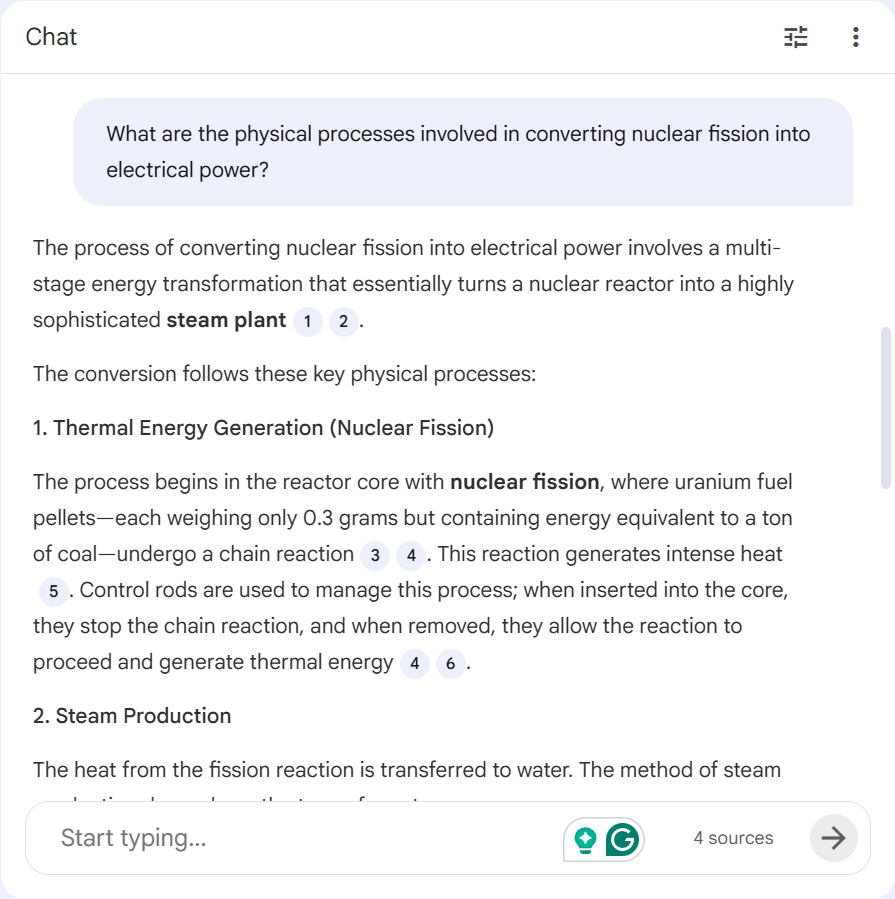Open citation 5 before Control rods
The height and width of the screenshot is (899, 895).
pyautogui.click(x=53, y=591)
